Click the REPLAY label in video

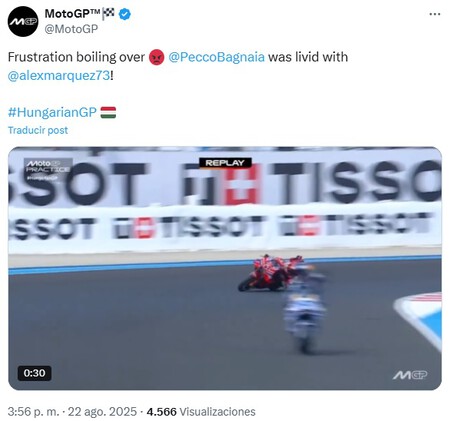tap(225, 163)
